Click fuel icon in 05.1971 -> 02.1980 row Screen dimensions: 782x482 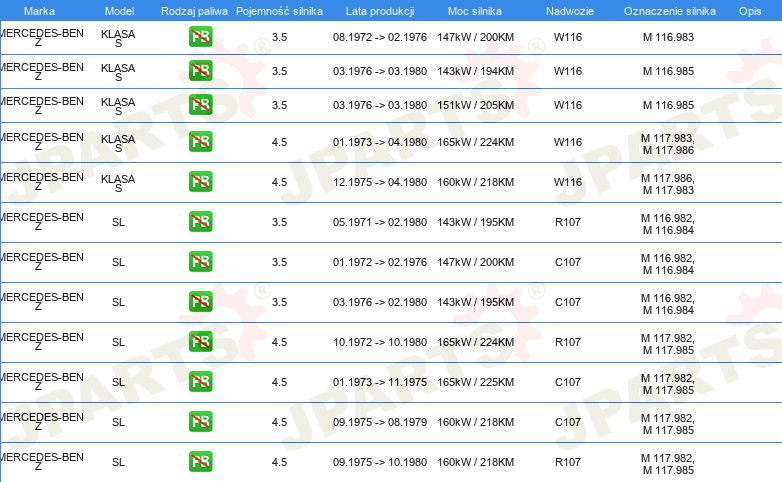[x=200, y=221]
